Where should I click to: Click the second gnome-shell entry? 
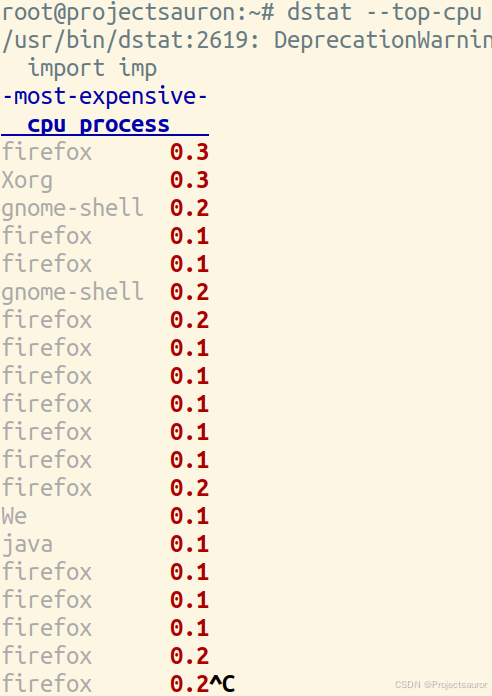click(x=73, y=293)
